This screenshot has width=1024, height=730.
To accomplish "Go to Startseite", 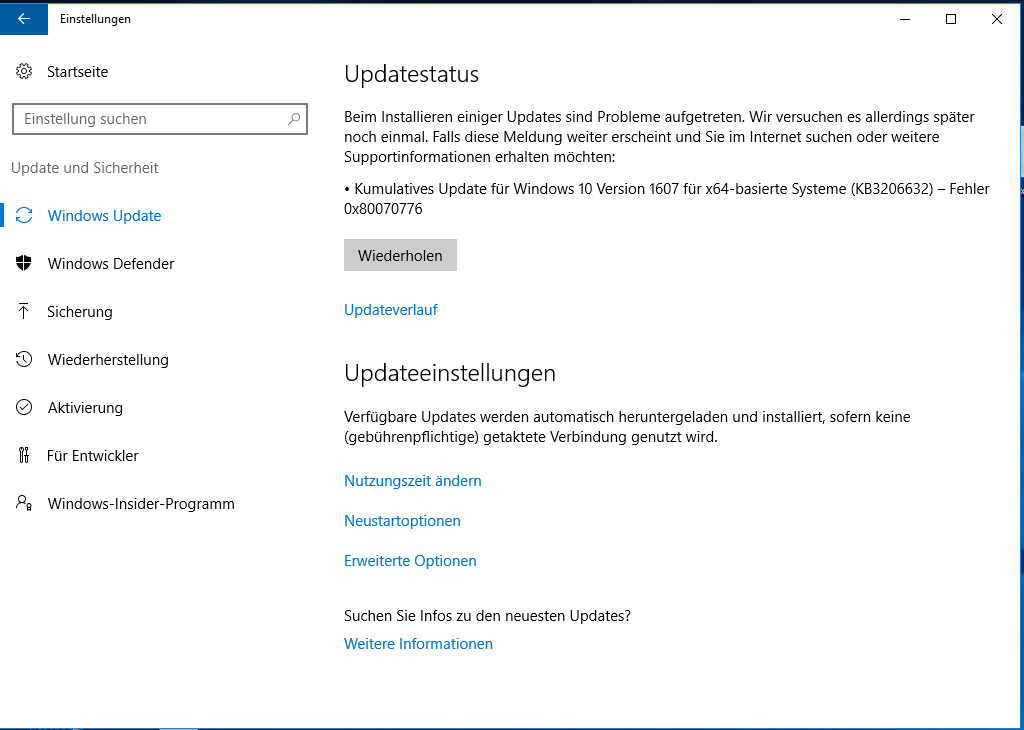I will point(77,71).
